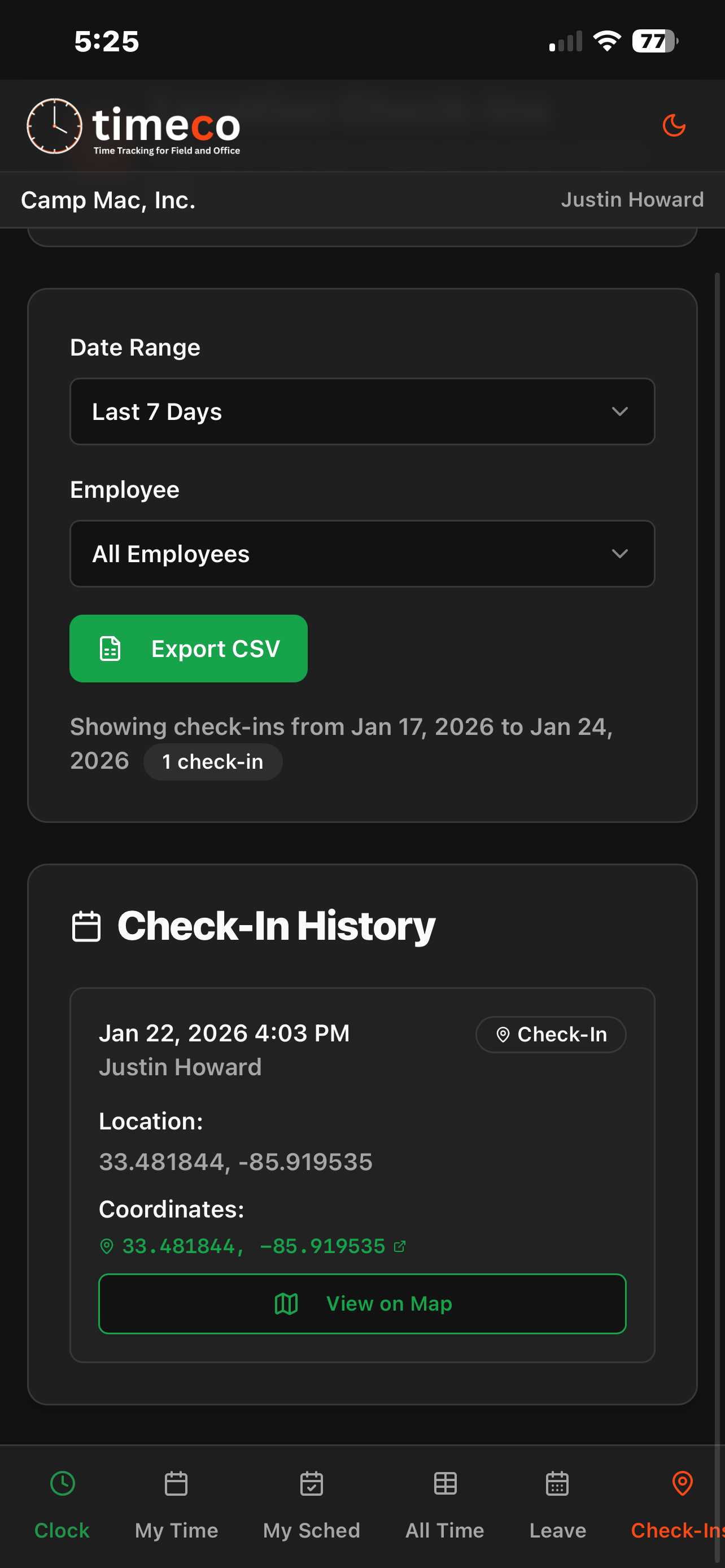Click the Showing check-ins date summary text

[x=341, y=743]
